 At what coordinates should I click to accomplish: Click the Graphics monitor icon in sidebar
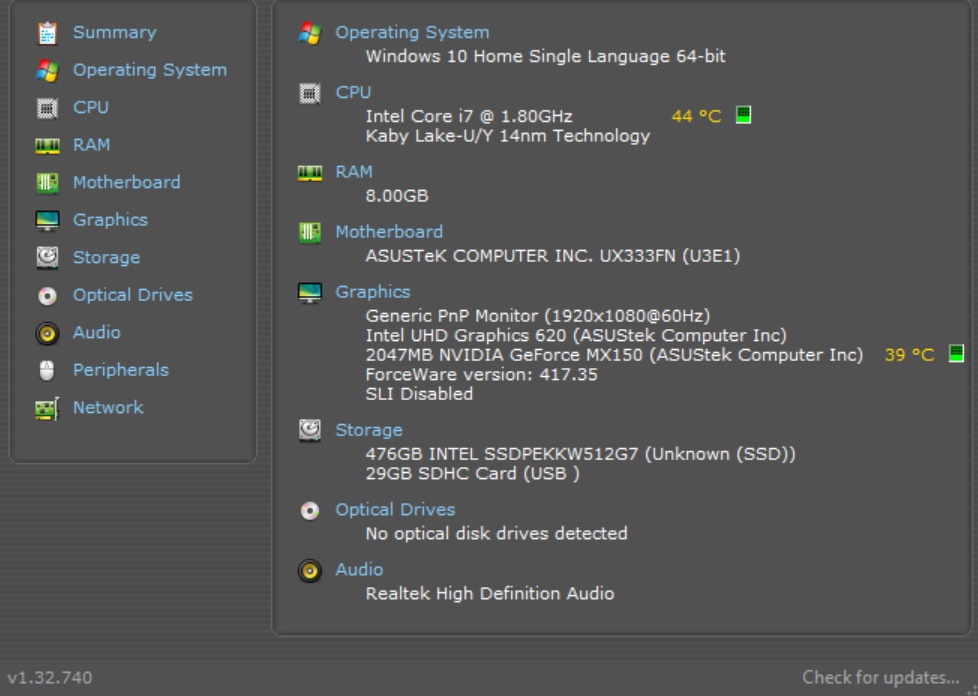pyautogui.click(x=47, y=221)
